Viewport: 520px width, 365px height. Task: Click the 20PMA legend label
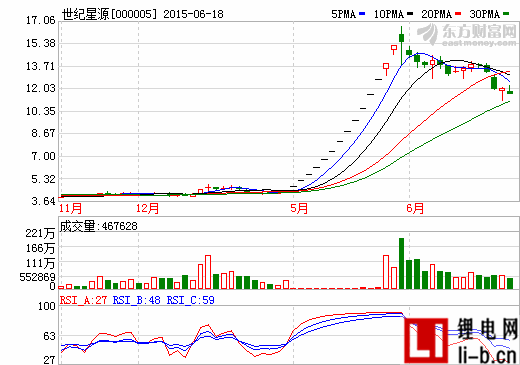click(437, 14)
